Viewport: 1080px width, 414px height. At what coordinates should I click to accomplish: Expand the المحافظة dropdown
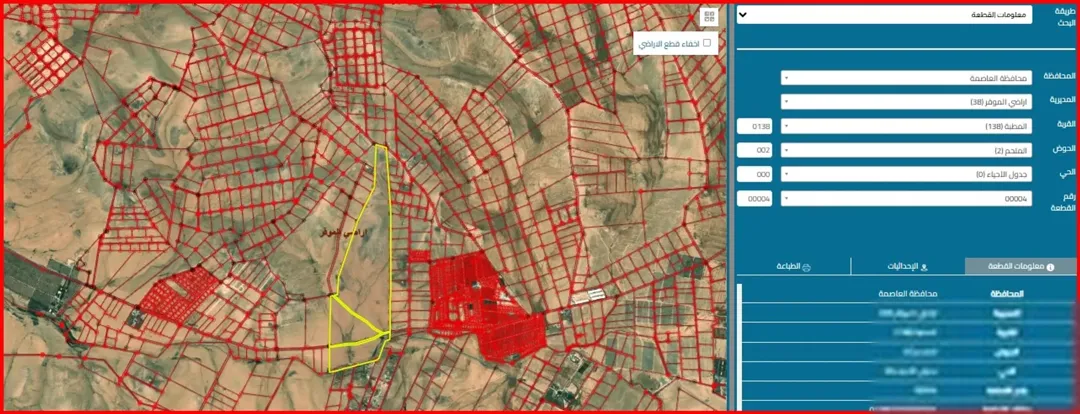[906, 78]
